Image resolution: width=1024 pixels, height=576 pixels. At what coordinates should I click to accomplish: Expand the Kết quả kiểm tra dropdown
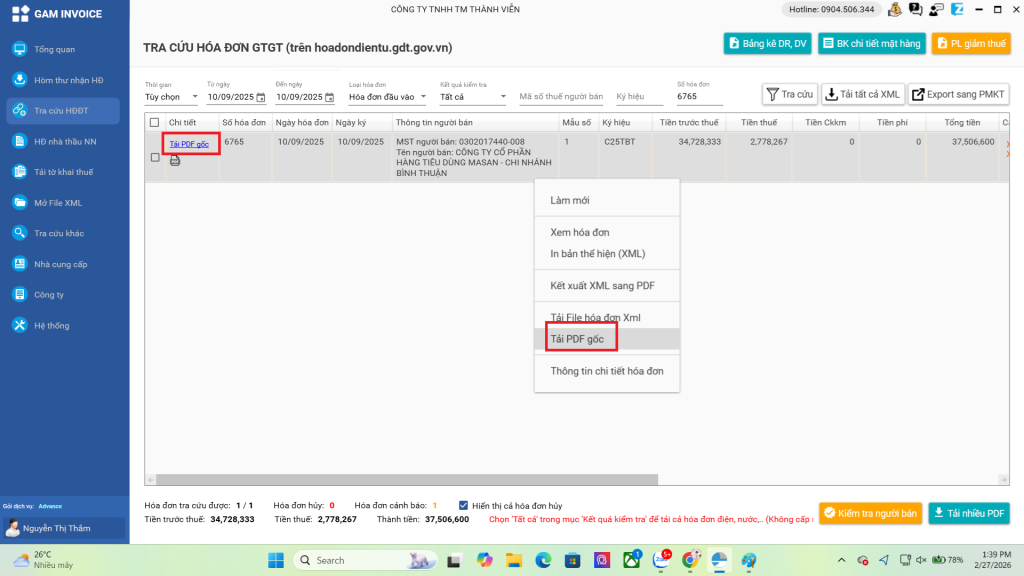pyautogui.click(x=503, y=97)
